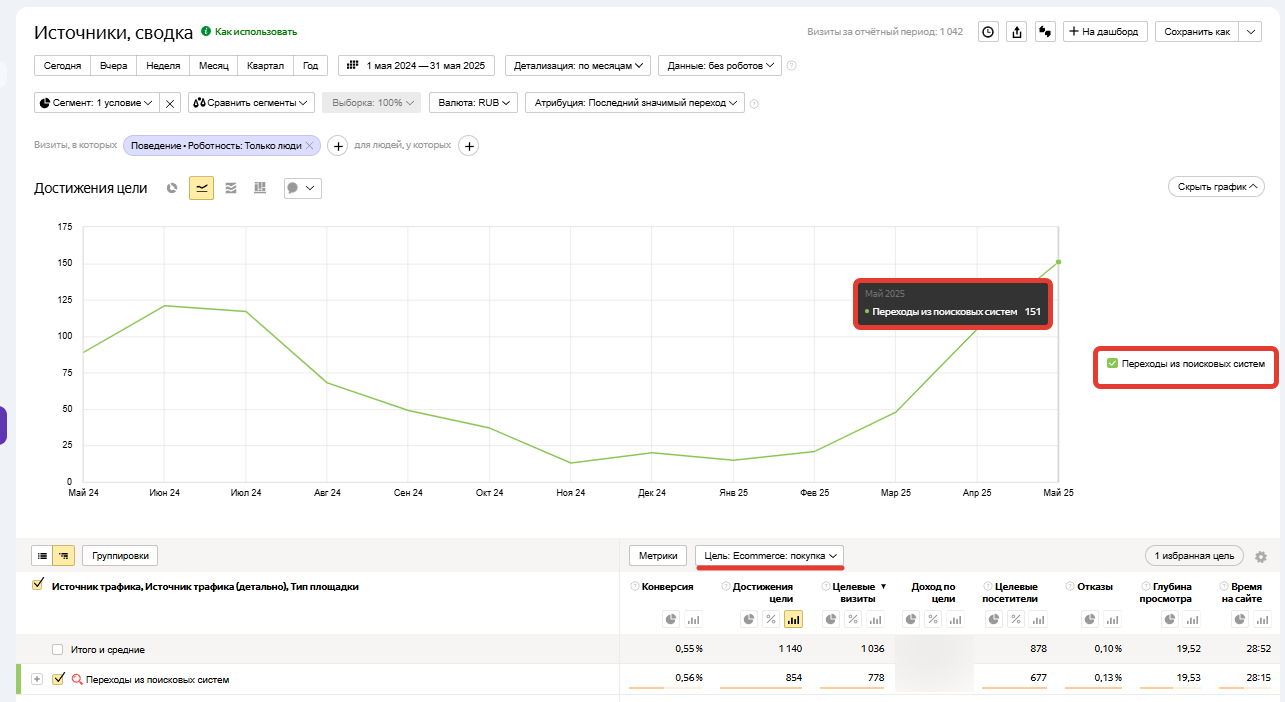Viewport: 1285px width, 702px height.
Task: Click 'Как использовать' help link
Action: pos(255,32)
